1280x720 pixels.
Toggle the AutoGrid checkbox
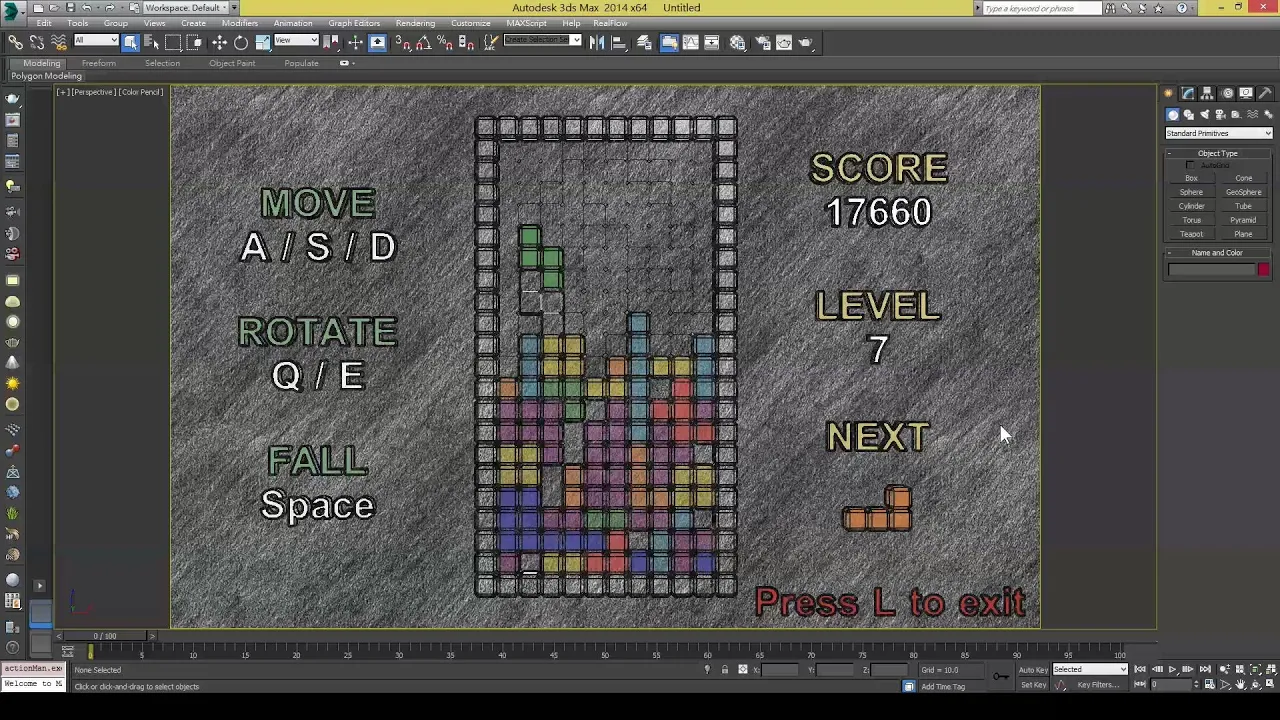click(1190, 165)
